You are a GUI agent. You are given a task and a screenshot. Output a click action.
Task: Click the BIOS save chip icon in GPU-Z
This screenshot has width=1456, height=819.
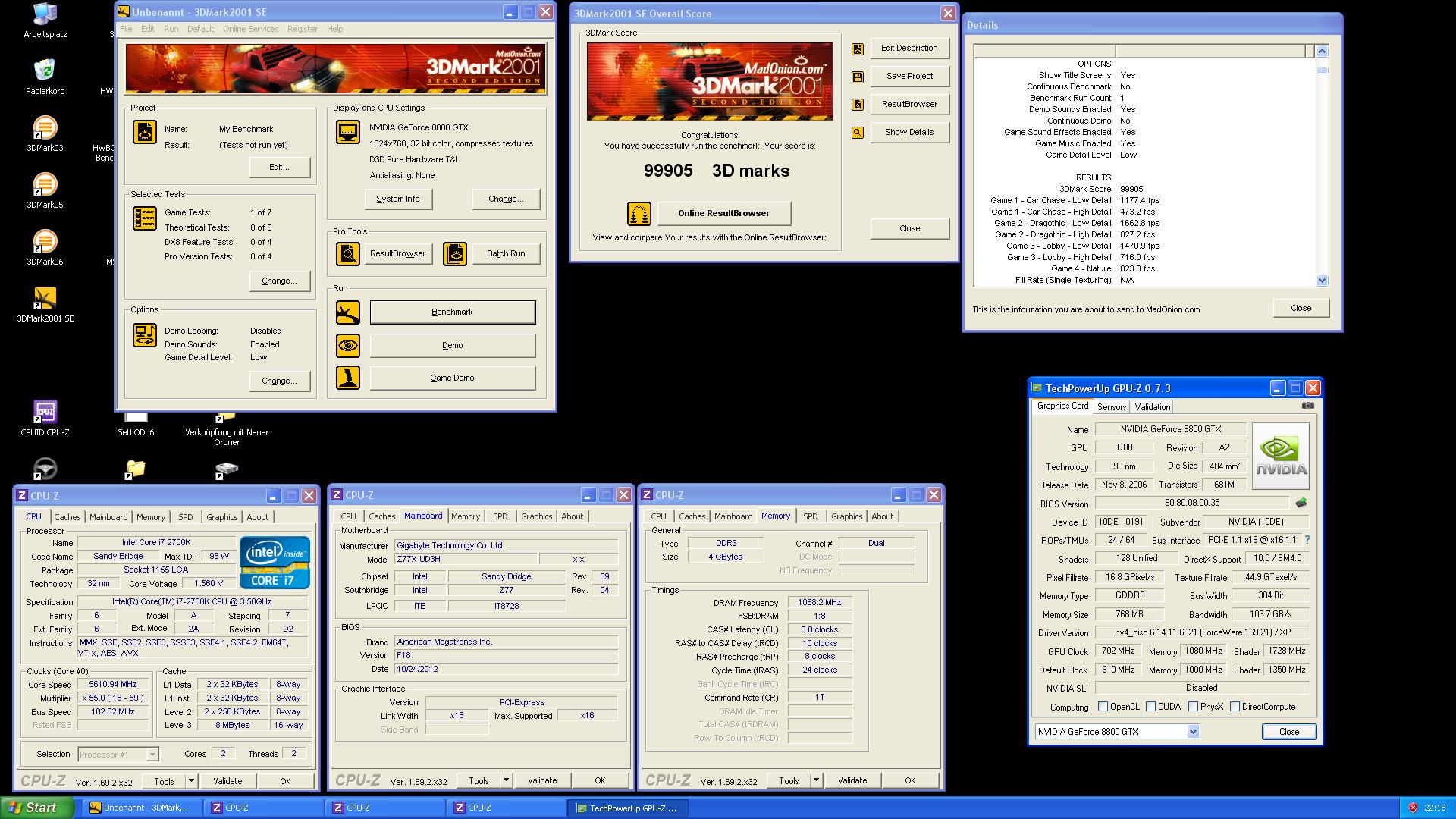[x=1301, y=503]
